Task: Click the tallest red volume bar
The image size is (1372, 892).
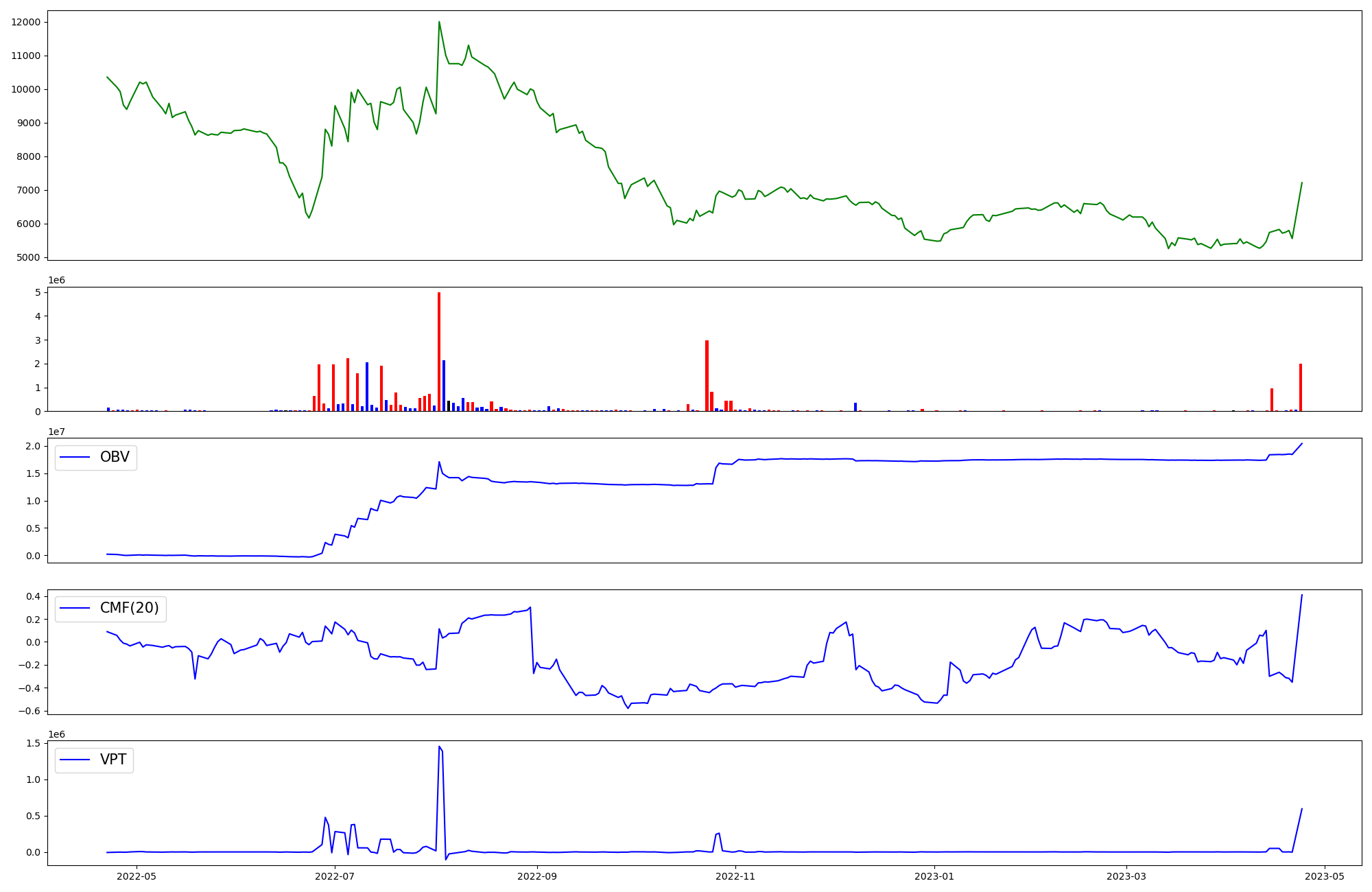Action: click(x=439, y=351)
